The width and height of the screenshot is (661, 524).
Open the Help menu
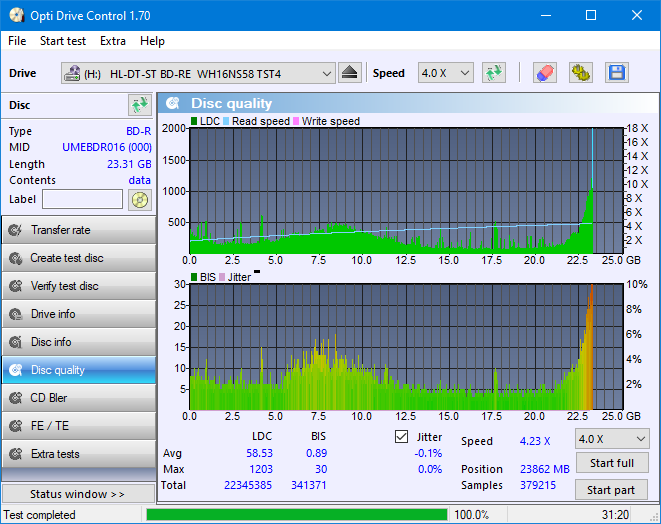[x=152, y=41]
